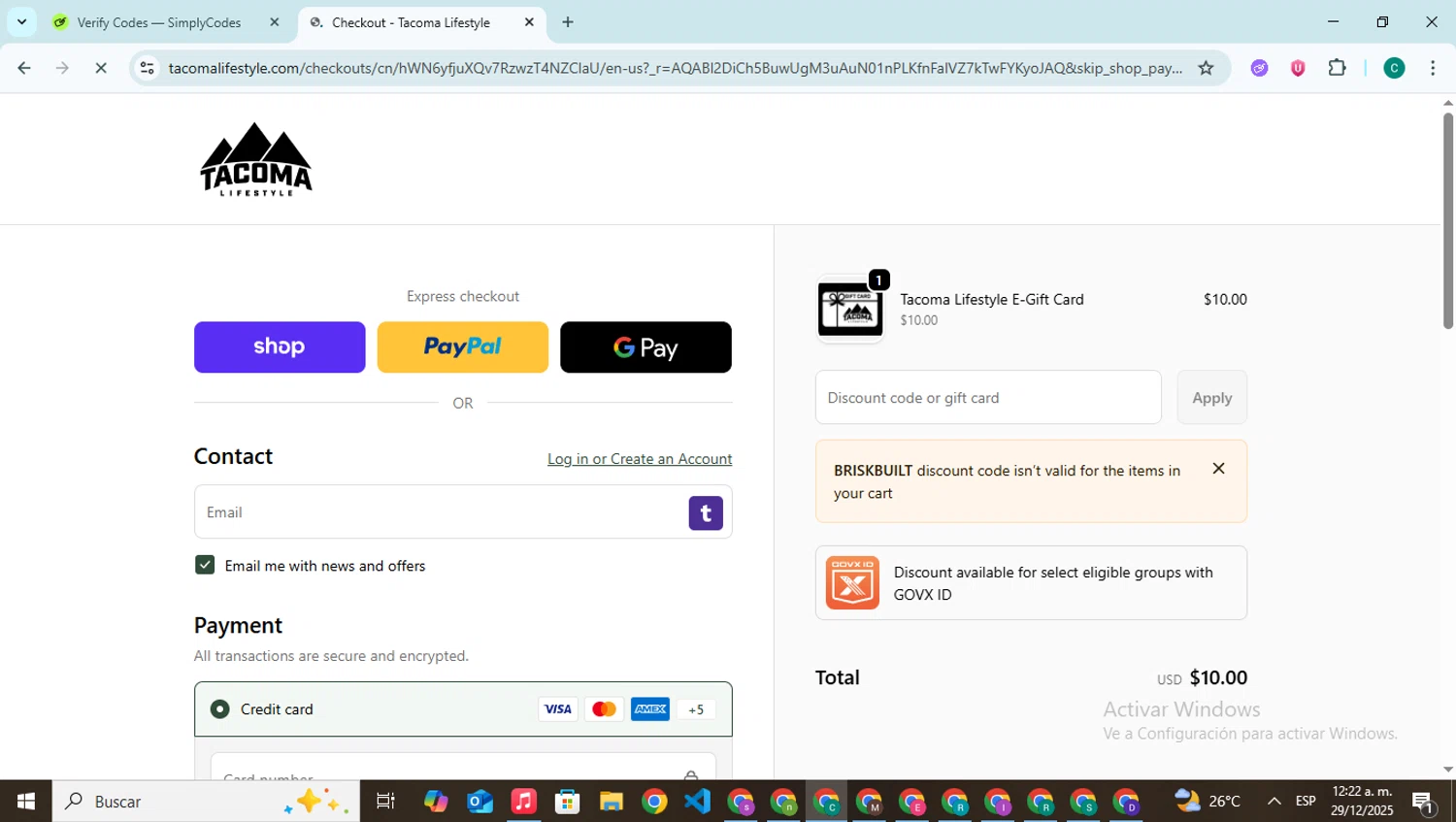The image size is (1456, 822).
Task: Open a new browser tab
Action: pyautogui.click(x=568, y=22)
